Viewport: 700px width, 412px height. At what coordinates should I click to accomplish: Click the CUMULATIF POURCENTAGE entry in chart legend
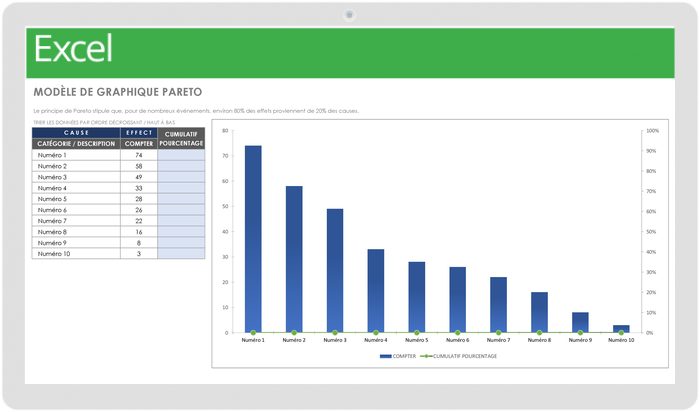tap(458, 356)
